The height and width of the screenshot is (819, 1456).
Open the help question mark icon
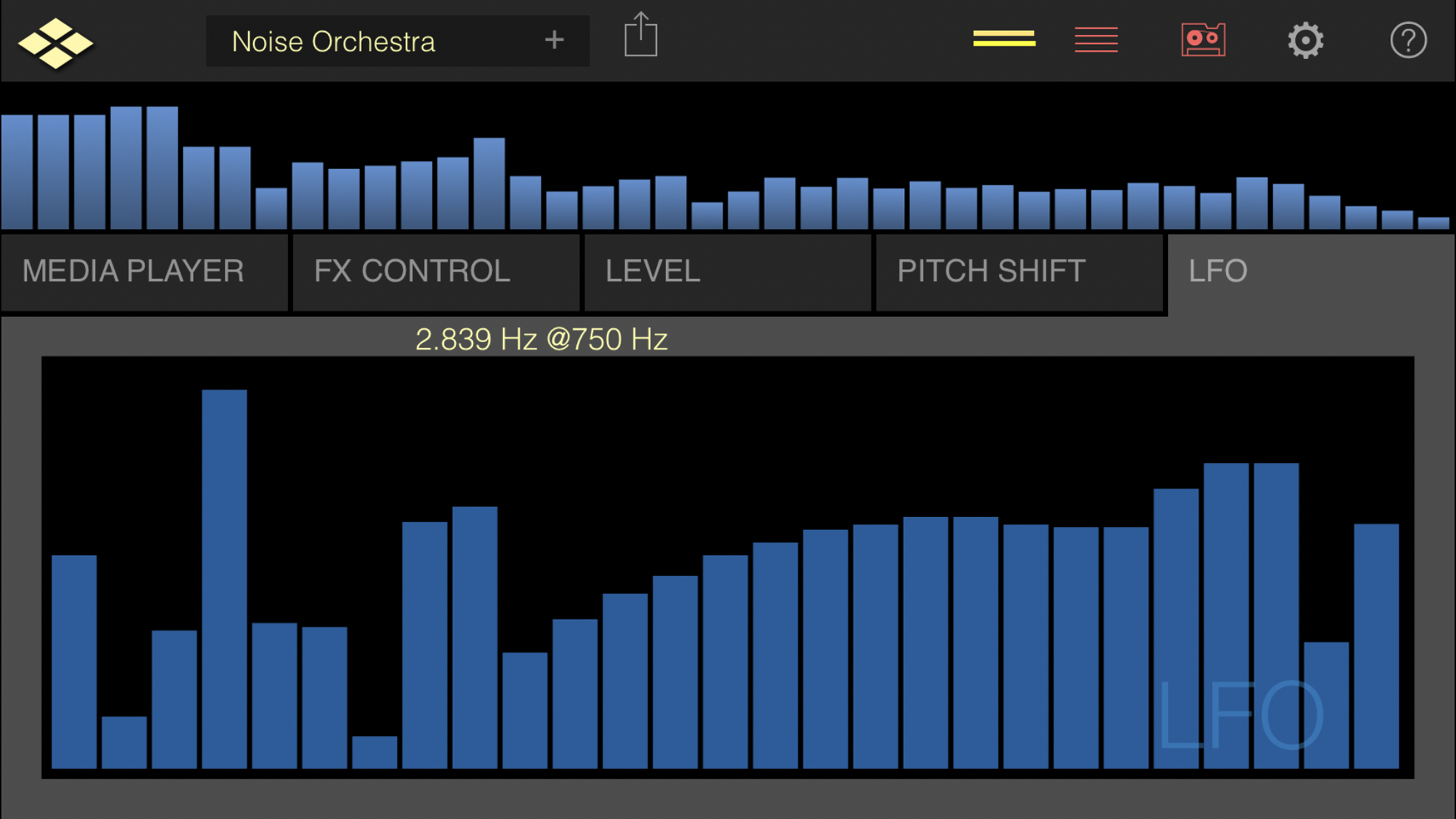[x=1408, y=41]
